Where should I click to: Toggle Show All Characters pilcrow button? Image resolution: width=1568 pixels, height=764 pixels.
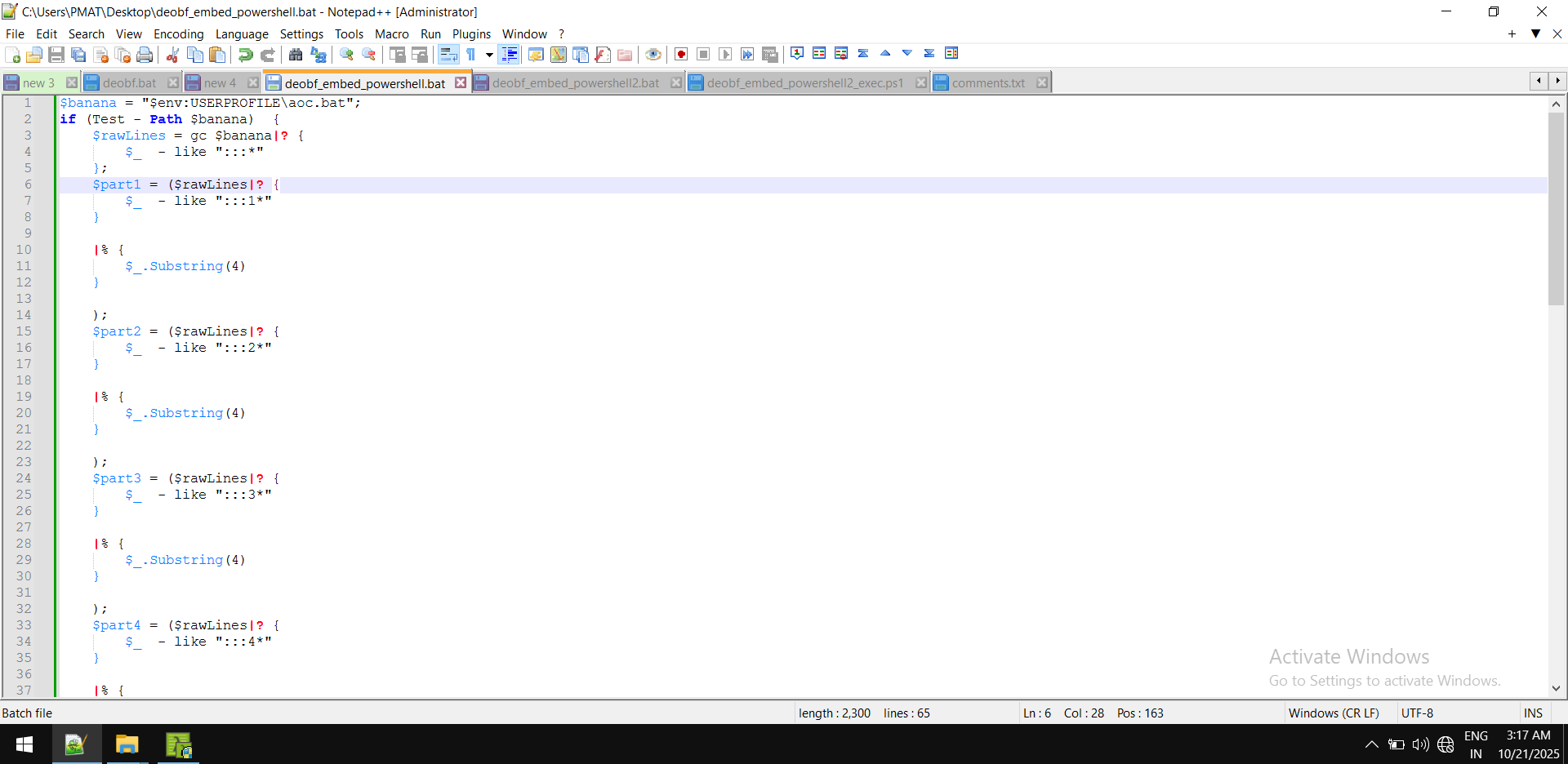(x=471, y=55)
